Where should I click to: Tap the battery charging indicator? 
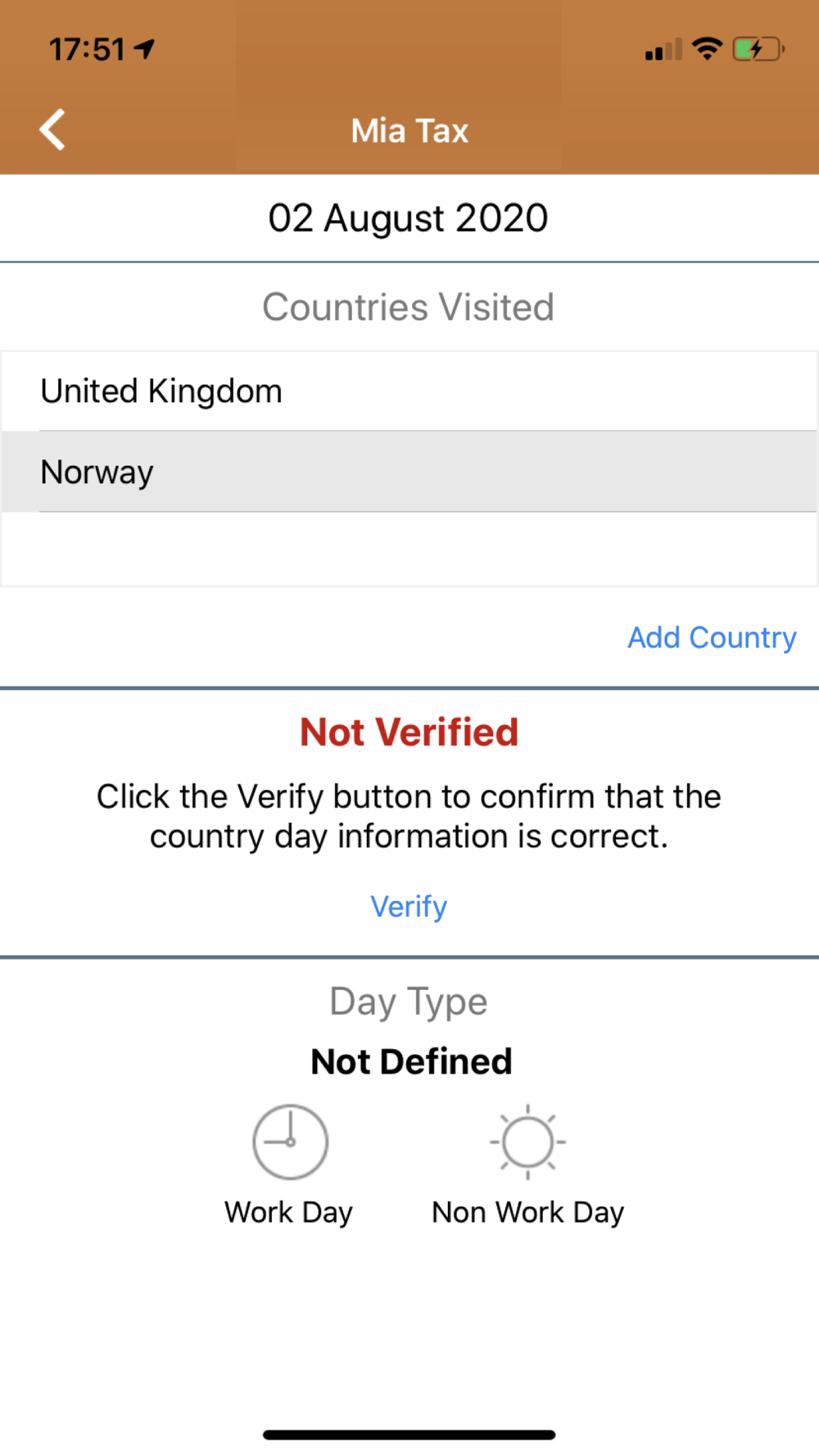click(x=758, y=50)
